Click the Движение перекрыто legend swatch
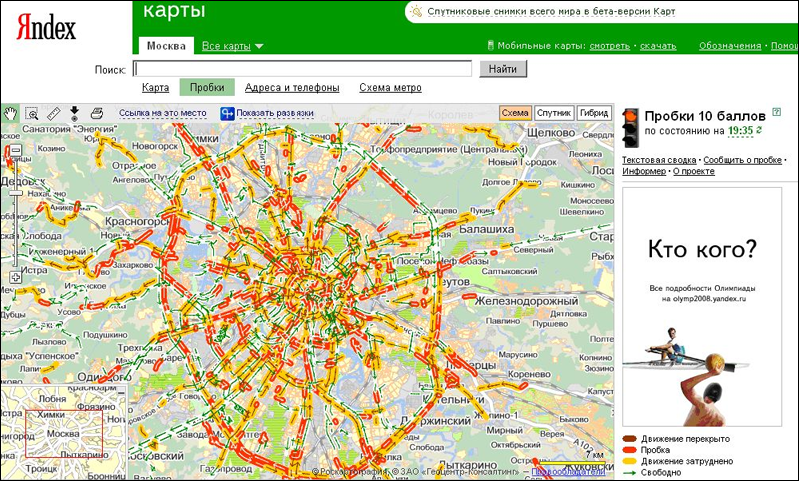This screenshot has height=481, width=799. [630, 439]
